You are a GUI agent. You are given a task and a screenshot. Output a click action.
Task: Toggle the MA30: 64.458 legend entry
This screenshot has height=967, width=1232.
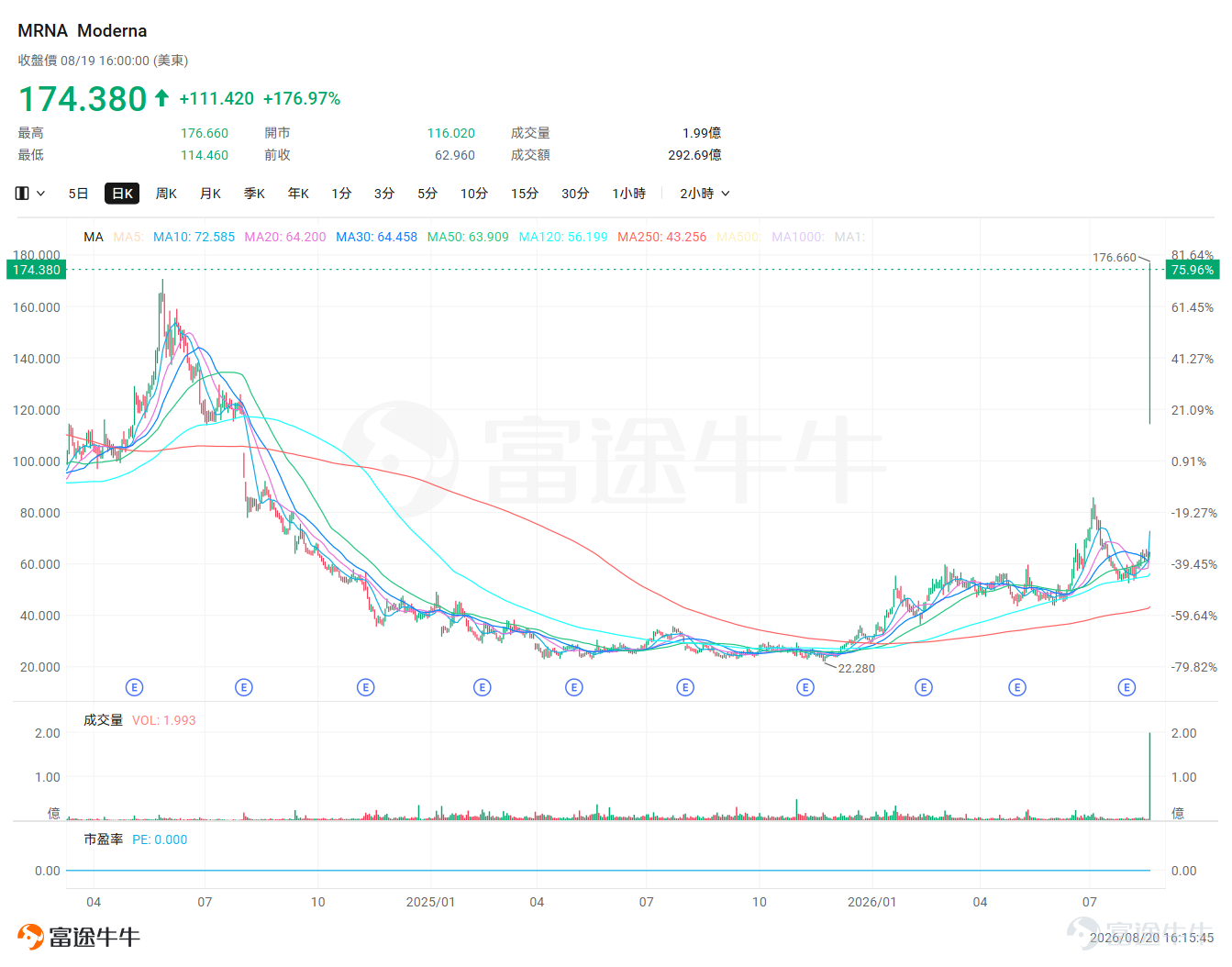point(376,237)
